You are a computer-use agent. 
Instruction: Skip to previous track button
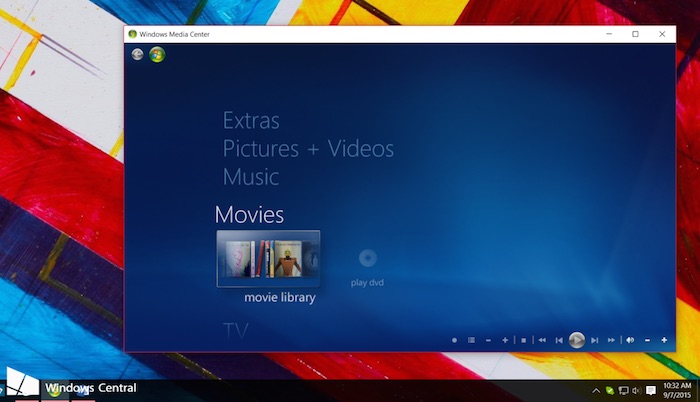click(559, 340)
